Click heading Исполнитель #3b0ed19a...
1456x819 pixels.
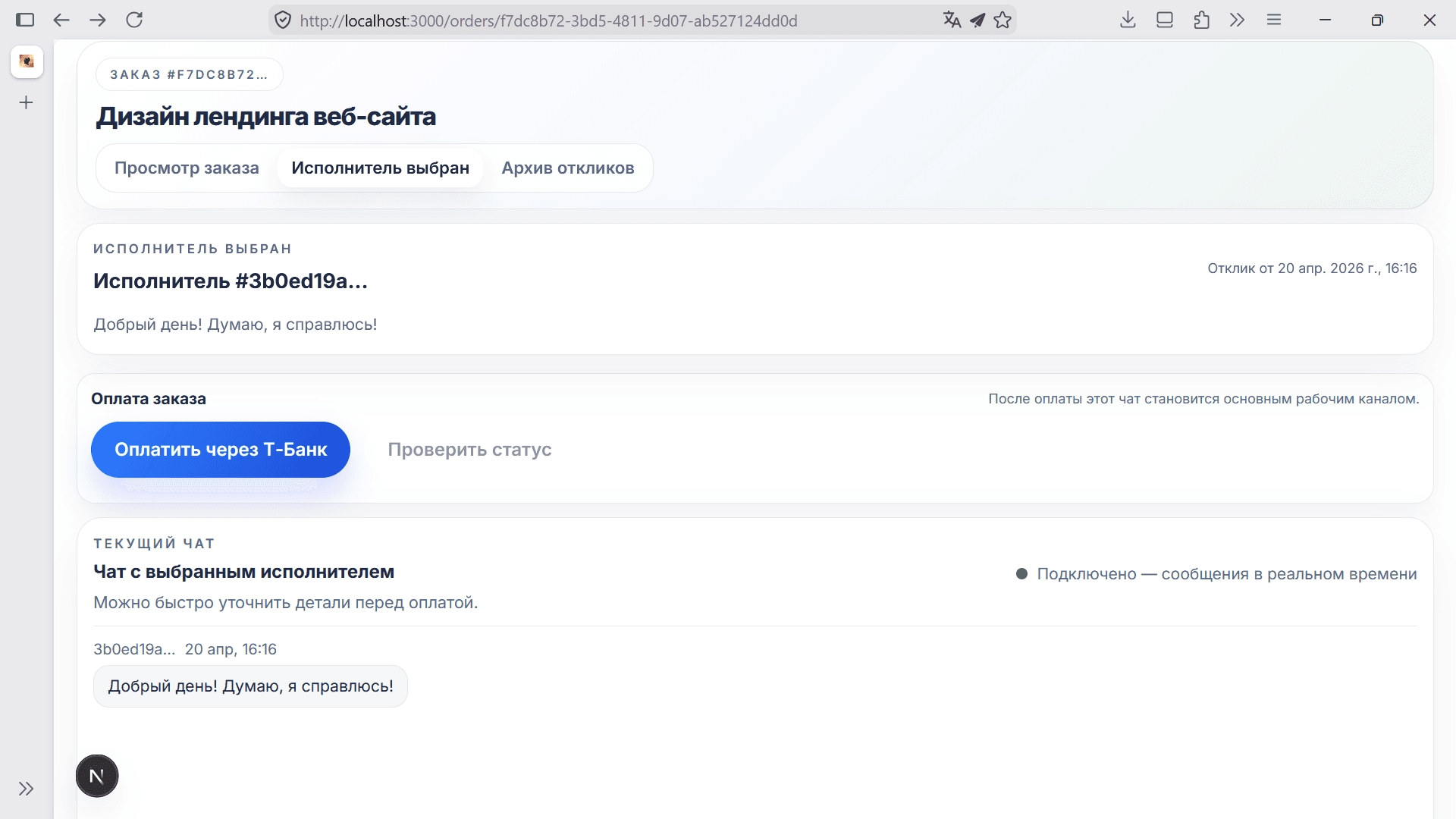(231, 281)
